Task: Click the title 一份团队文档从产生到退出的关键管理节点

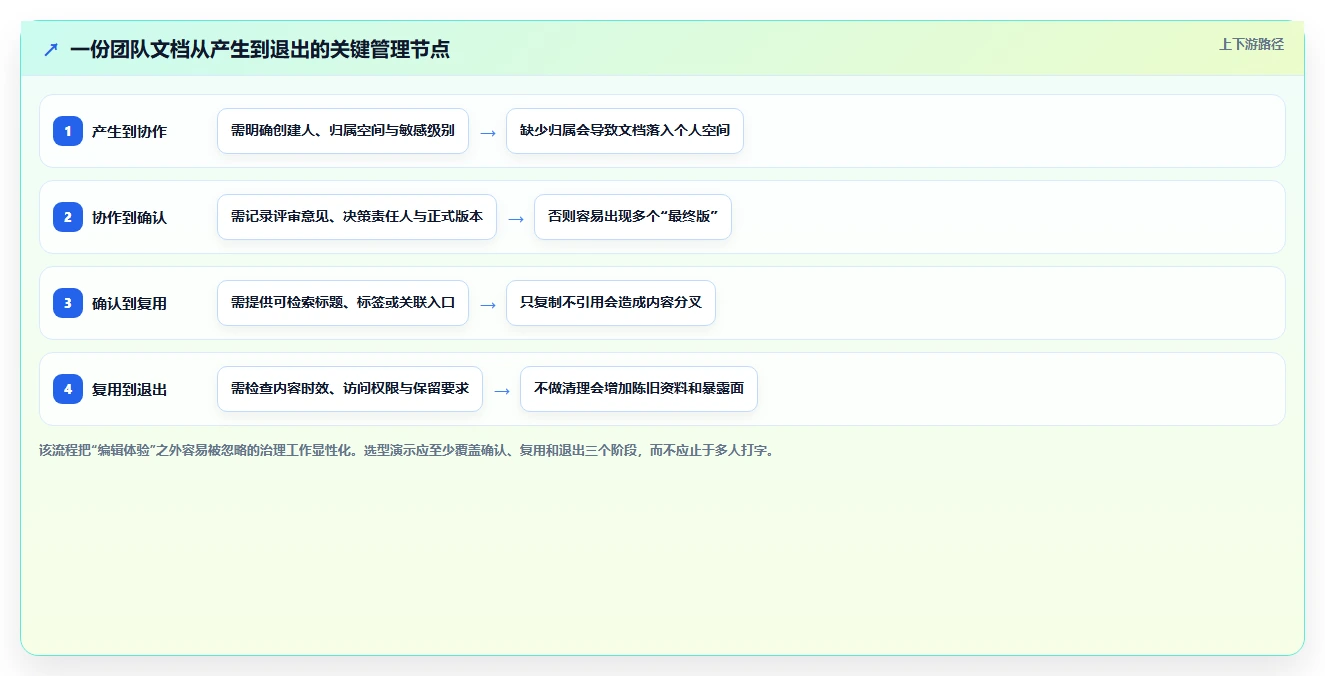Action: (x=260, y=49)
